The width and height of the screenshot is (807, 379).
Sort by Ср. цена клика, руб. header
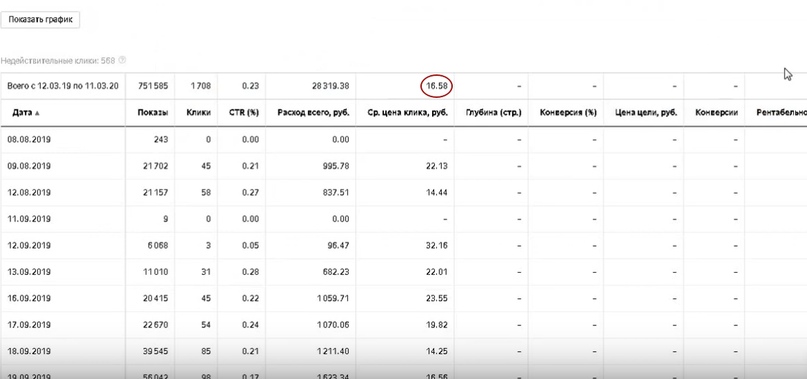pyautogui.click(x=407, y=113)
